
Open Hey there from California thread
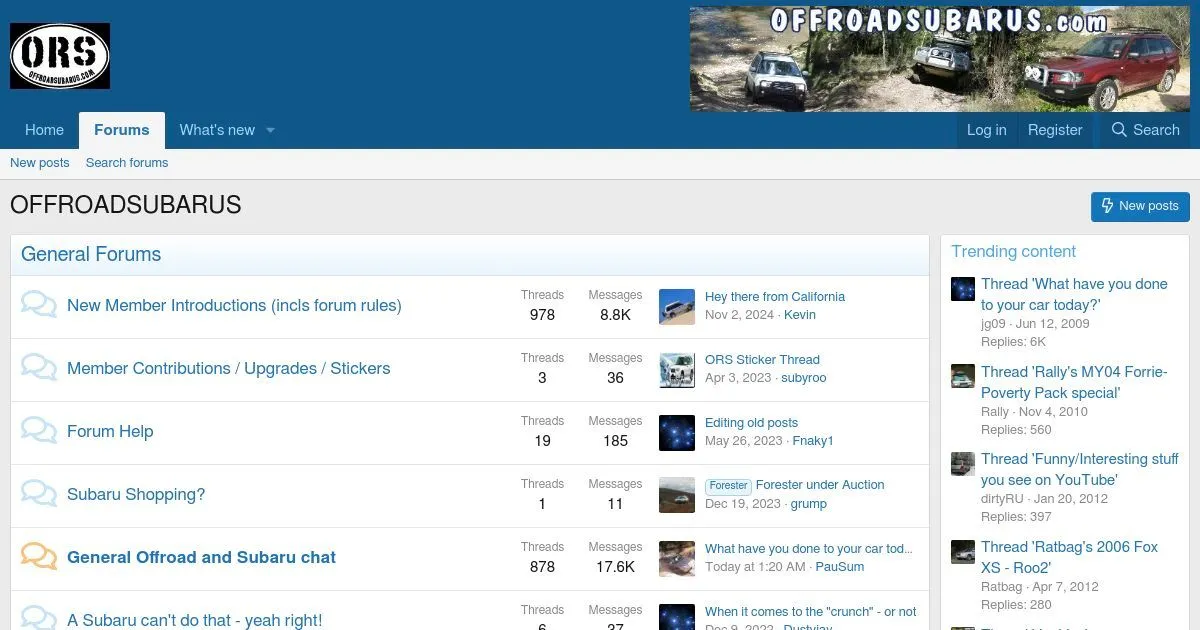coord(775,297)
